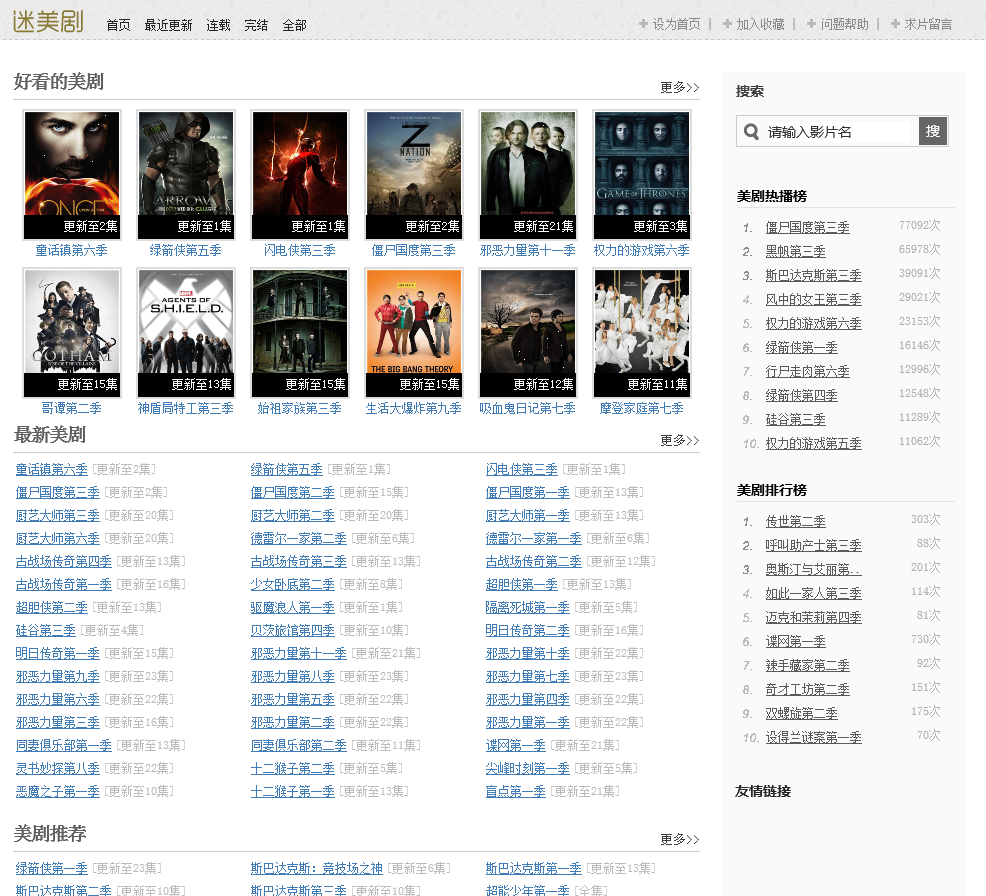This screenshot has width=986, height=896.
Task: Open the Z Nation poster
Action: click(x=414, y=175)
